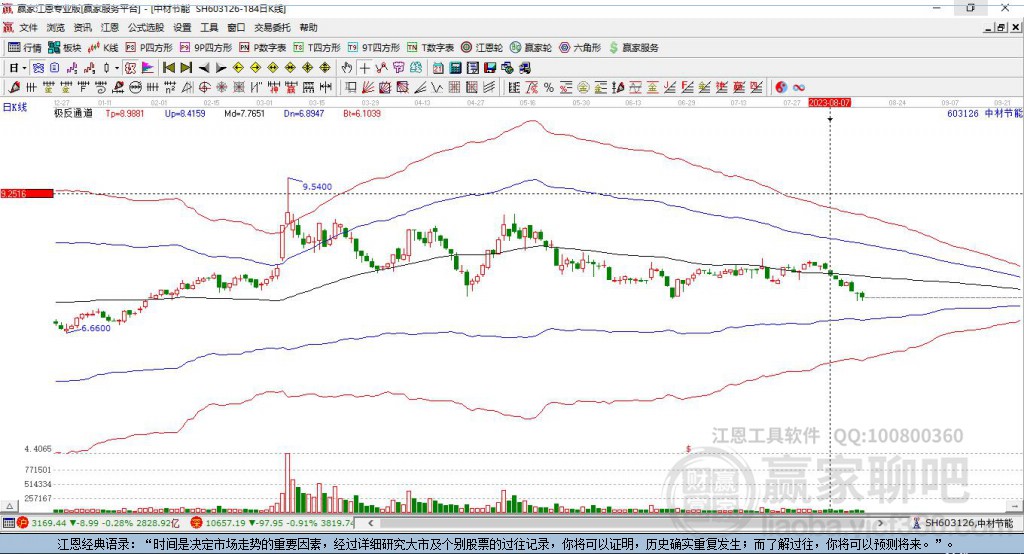This screenshot has height=554, width=1024.
Task: Click the colorful flag chart icon
Action: pyautogui.click(x=148, y=68)
